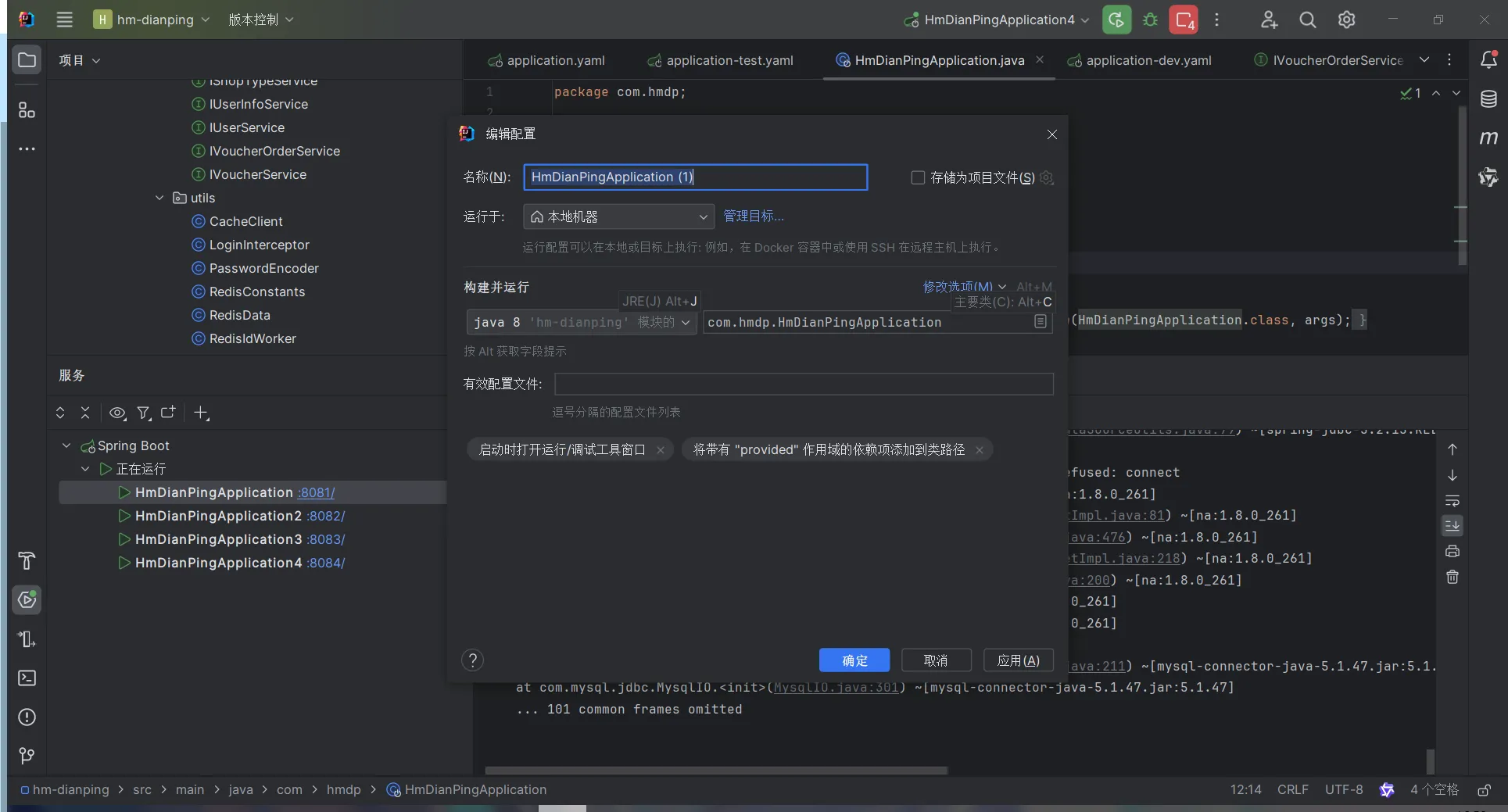
Task: Open the Maven tool window
Action: pos(1488,138)
